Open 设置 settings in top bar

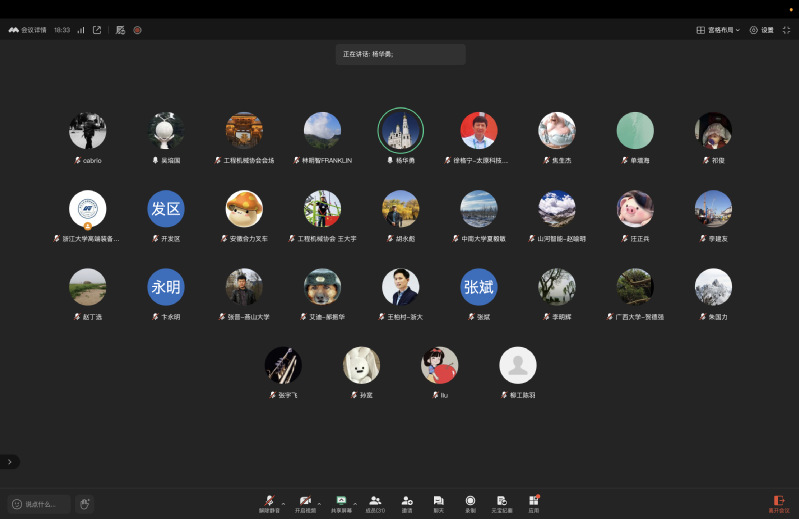761,30
